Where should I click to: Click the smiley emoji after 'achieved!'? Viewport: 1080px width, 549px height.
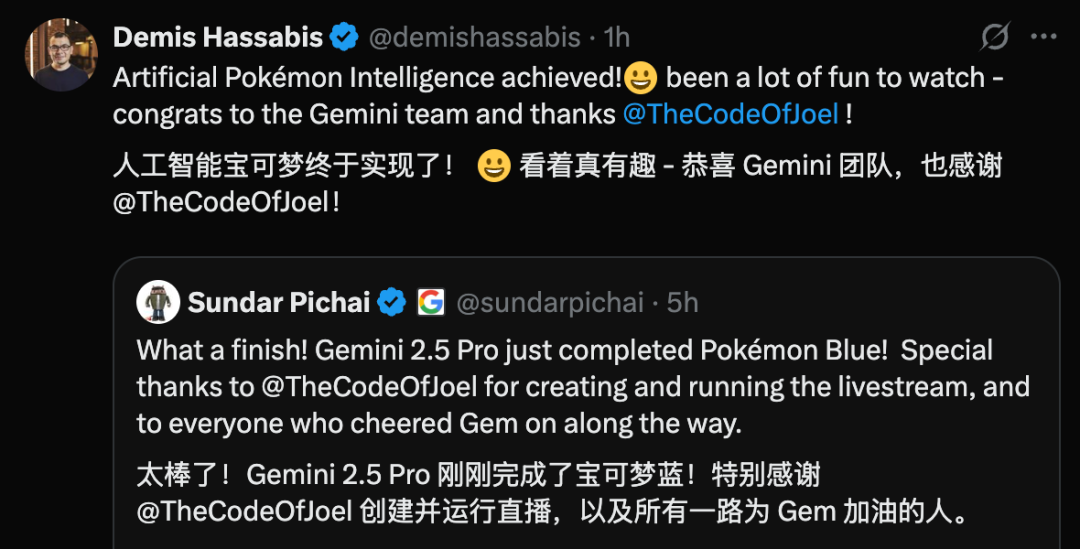[641, 77]
